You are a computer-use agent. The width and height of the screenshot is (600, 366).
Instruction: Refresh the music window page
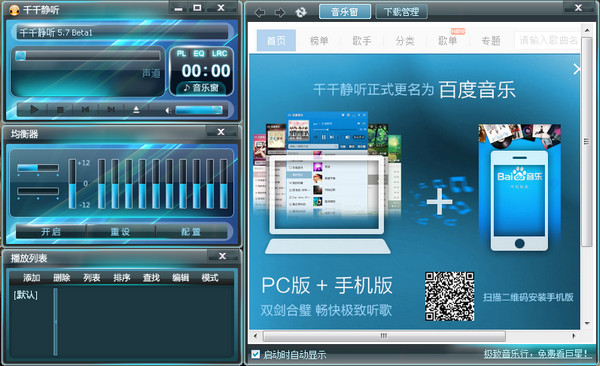click(x=301, y=12)
